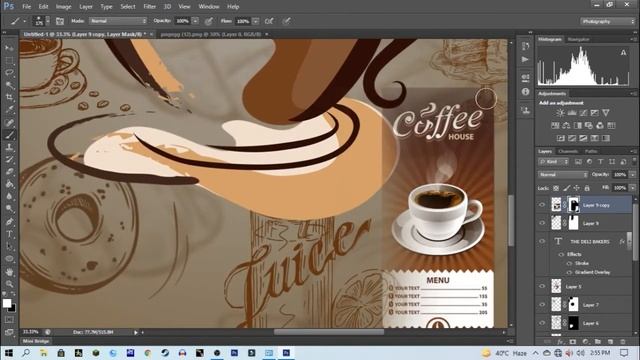Select the Horizontal Type tool
Image resolution: width=640 pixels, height=360 pixels.
pyautogui.click(x=9, y=234)
